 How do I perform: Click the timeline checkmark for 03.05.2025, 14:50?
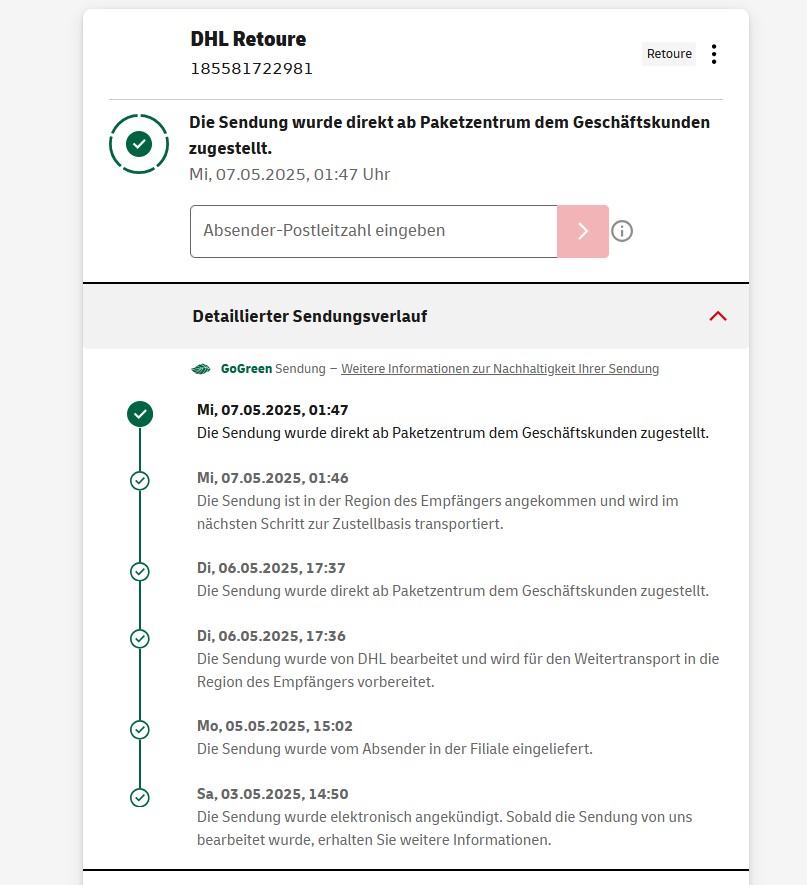click(x=140, y=798)
